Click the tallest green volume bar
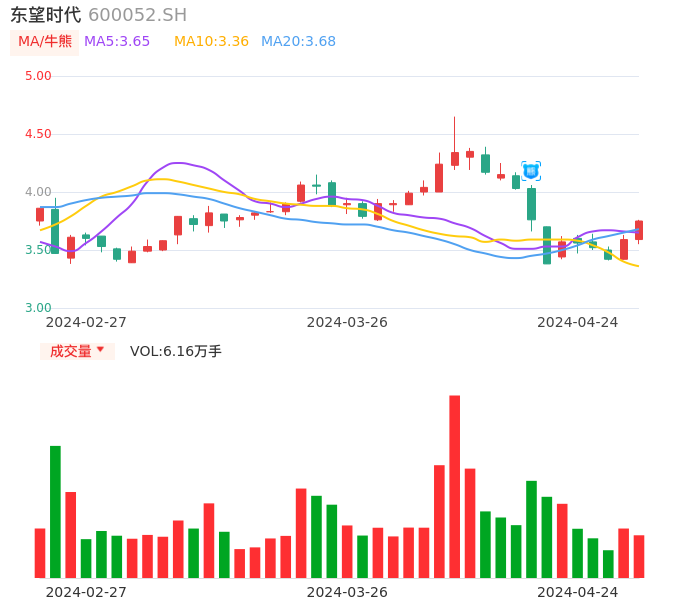686x606 pixels. point(56,511)
